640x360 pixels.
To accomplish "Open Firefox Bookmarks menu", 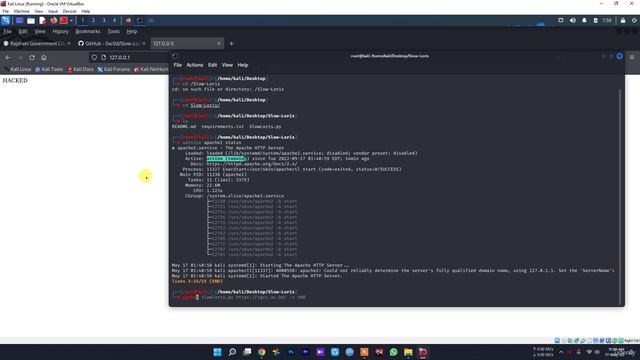I will [88, 31].
